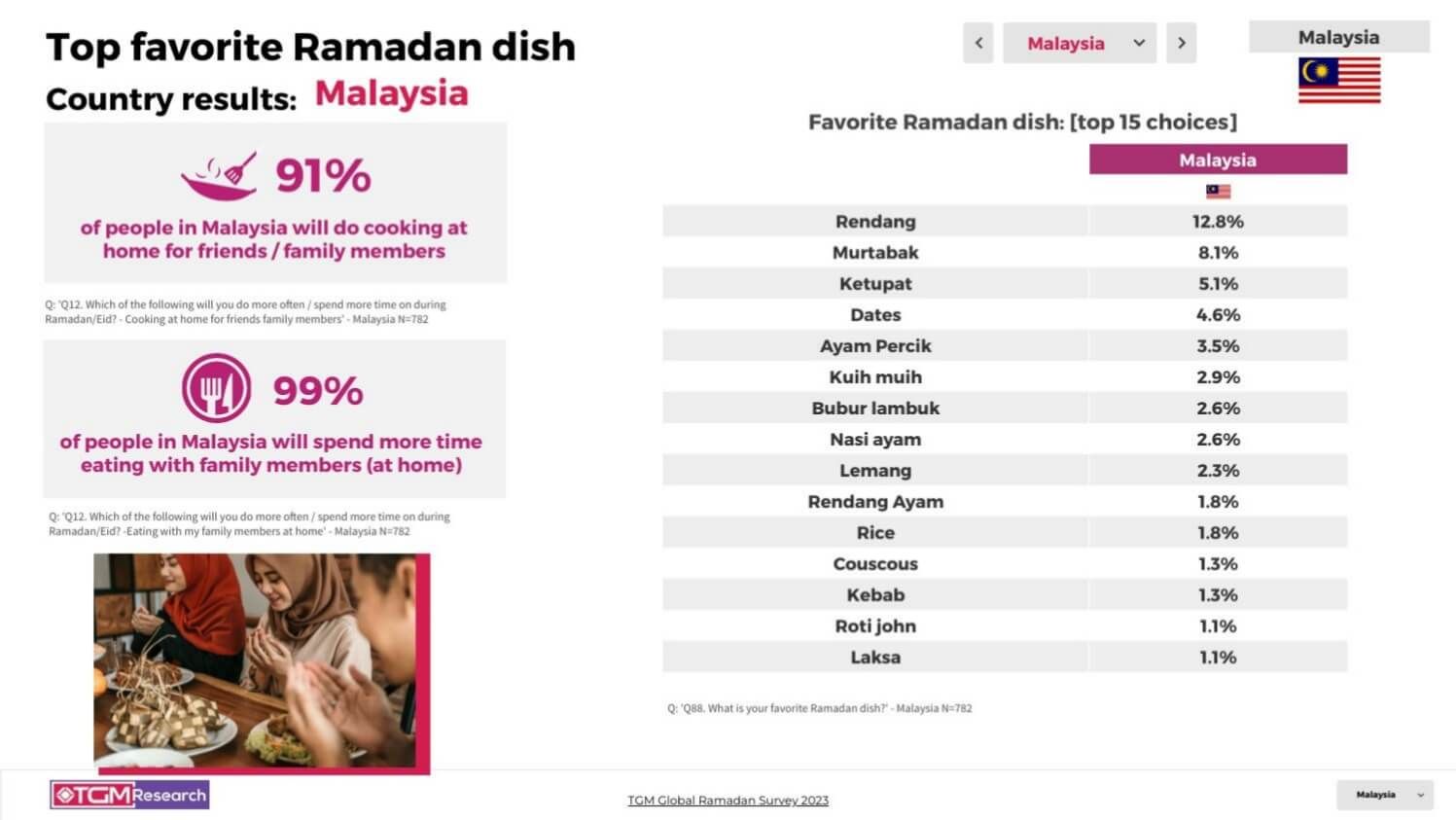Open the TGM Global Ramadan Survey 2023 link
1456x820 pixels.
pyautogui.click(x=728, y=800)
